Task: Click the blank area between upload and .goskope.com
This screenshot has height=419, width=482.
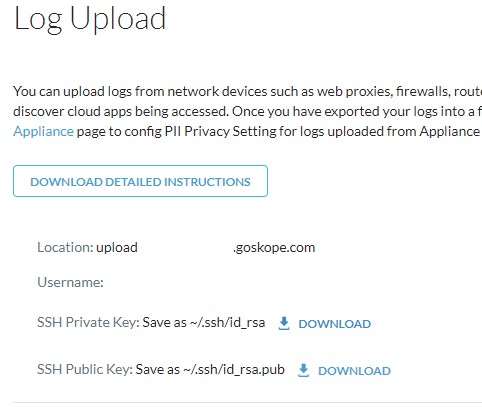Action: point(185,248)
